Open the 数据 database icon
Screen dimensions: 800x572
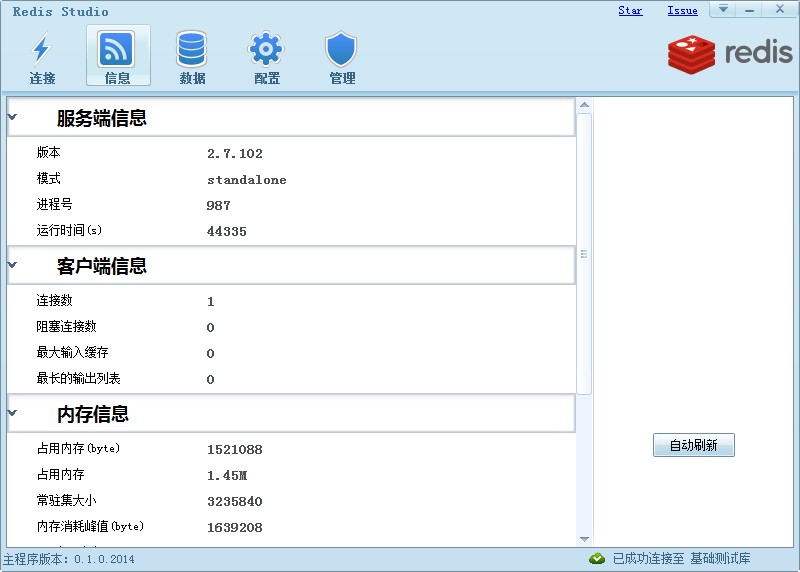point(192,56)
